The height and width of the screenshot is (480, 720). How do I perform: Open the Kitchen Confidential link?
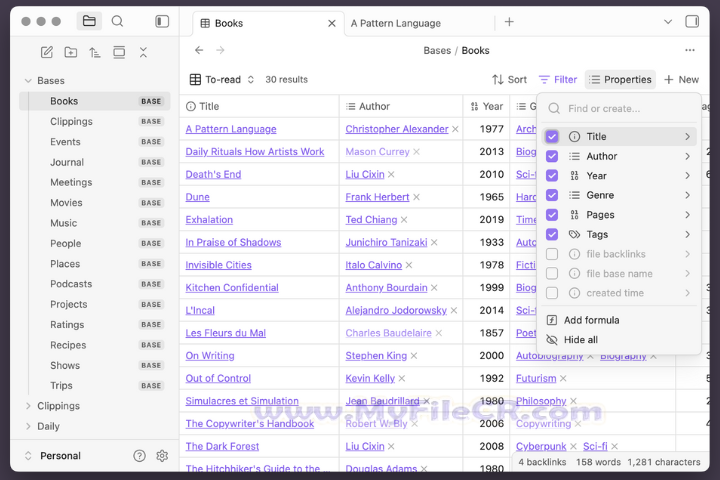[232, 288]
